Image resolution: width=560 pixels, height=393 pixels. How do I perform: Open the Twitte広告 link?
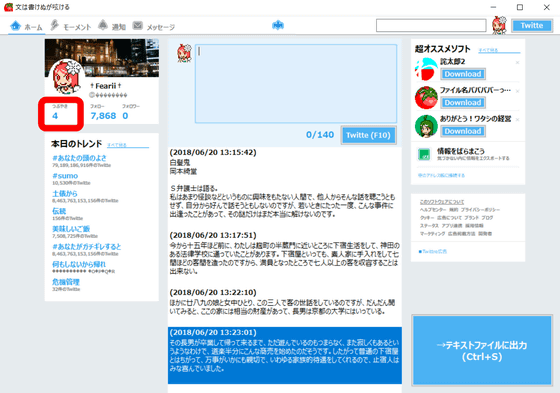coord(433,252)
